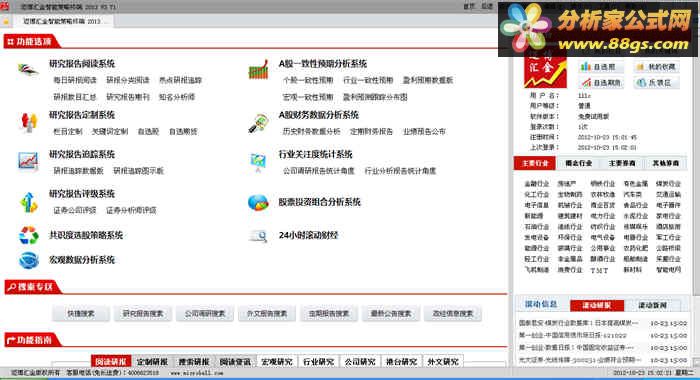Click the A股财务数据分析系统 magnifier icon

(258, 123)
